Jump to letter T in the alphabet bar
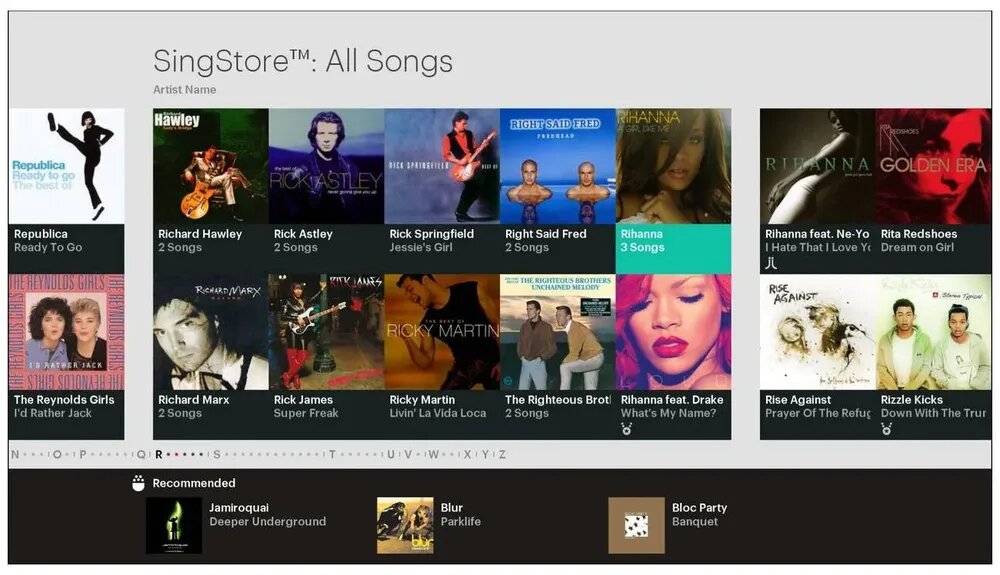Viewport: 1000px width, 575px height. coord(332,455)
